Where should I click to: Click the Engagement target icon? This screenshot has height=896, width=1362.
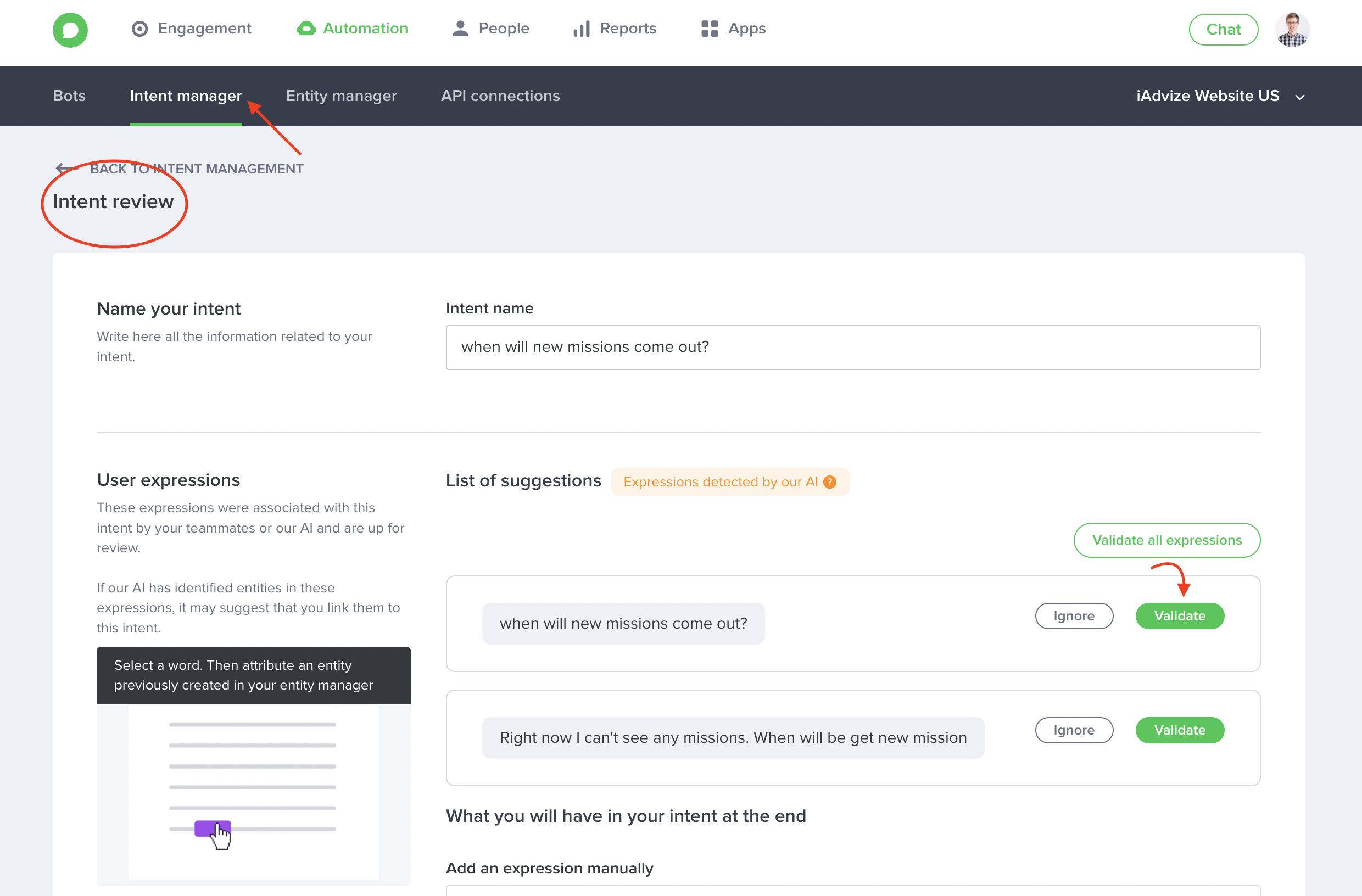tap(139, 29)
